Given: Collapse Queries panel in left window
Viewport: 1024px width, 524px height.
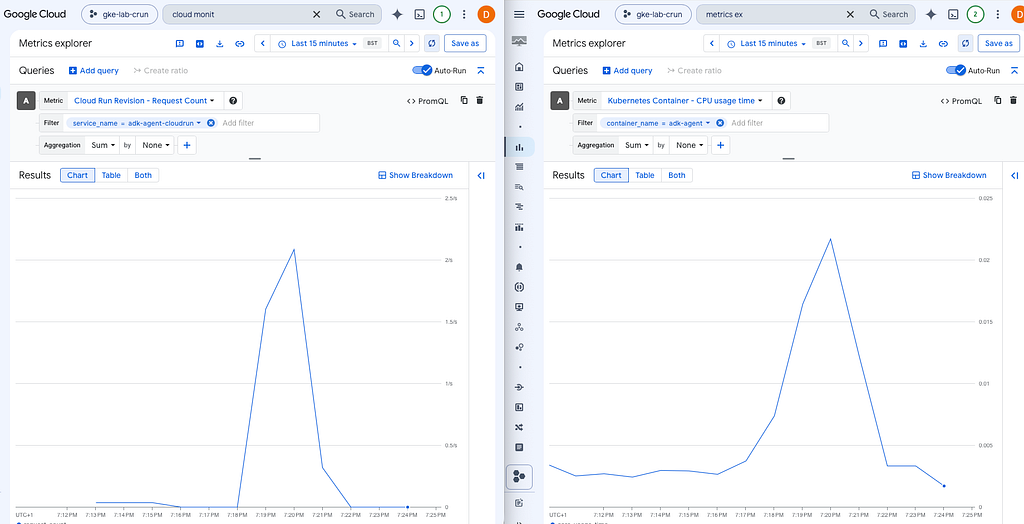Looking at the screenshot, I should [481, 71].
